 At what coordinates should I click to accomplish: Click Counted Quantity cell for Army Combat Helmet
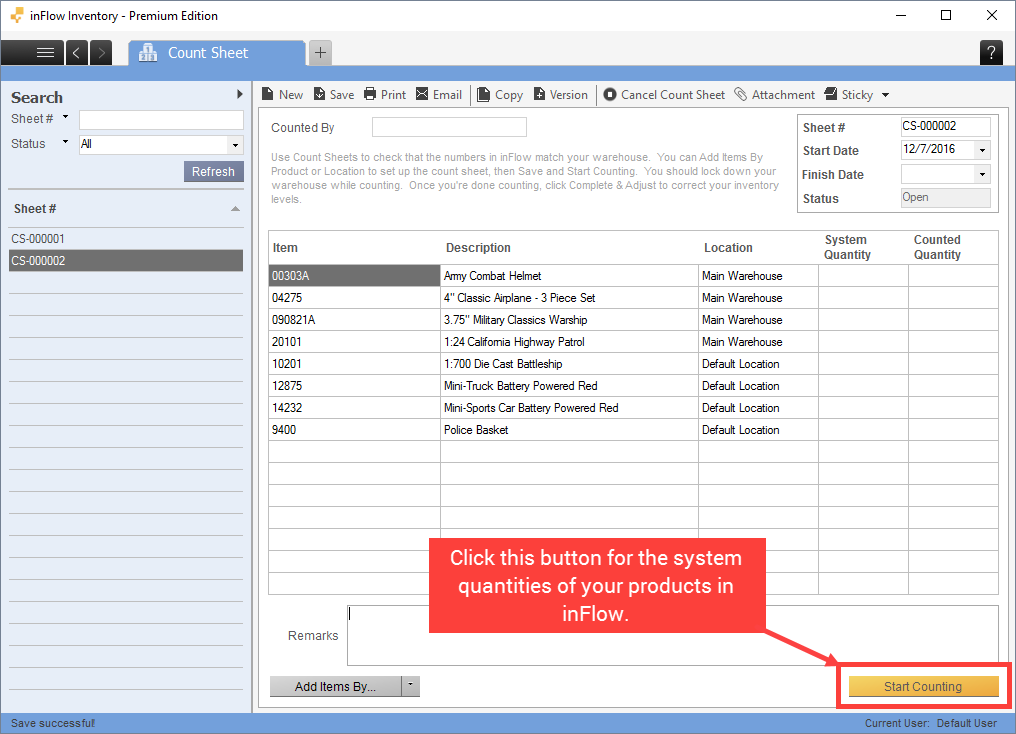953,275
